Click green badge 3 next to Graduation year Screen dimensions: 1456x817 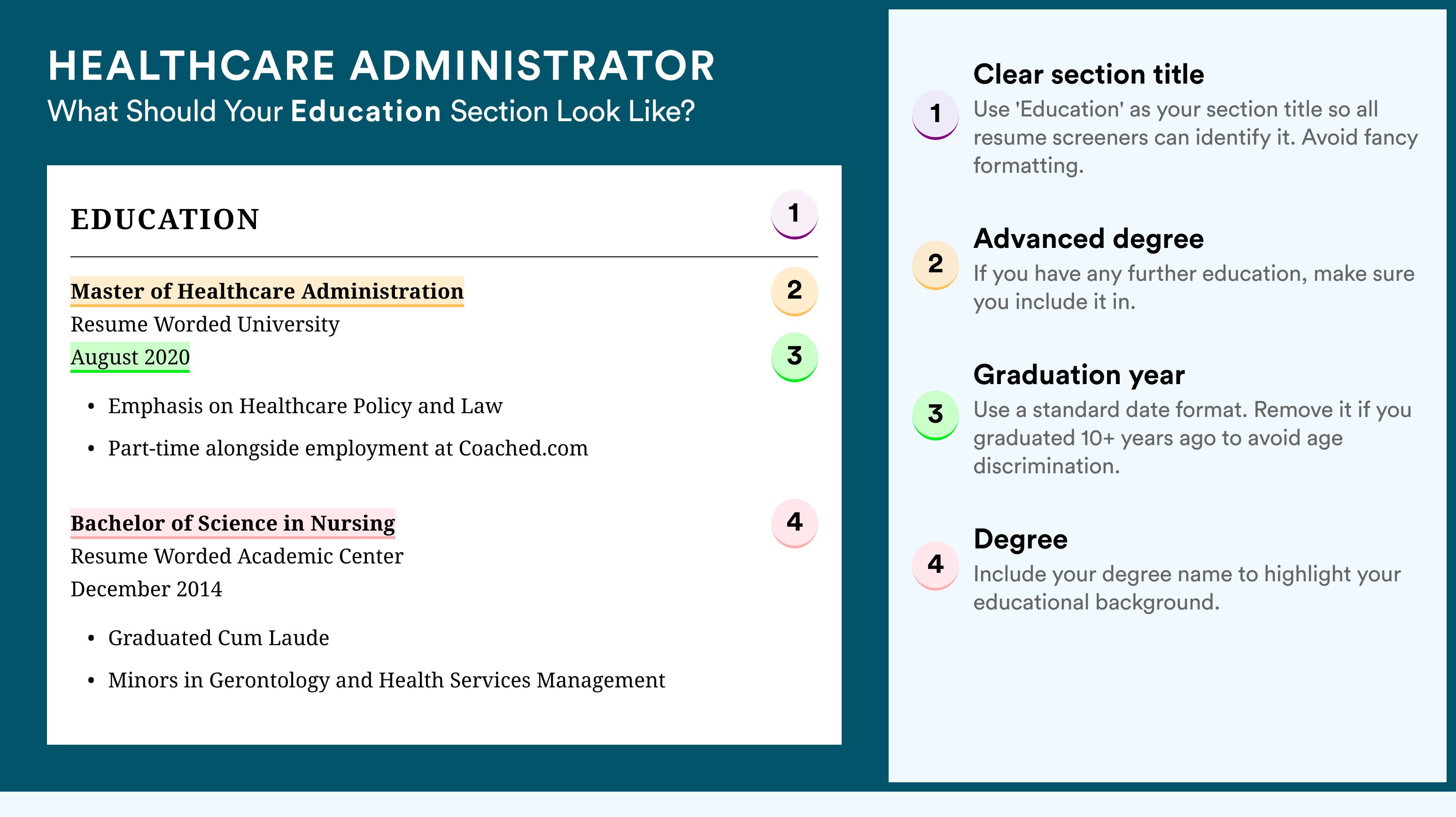935,415
